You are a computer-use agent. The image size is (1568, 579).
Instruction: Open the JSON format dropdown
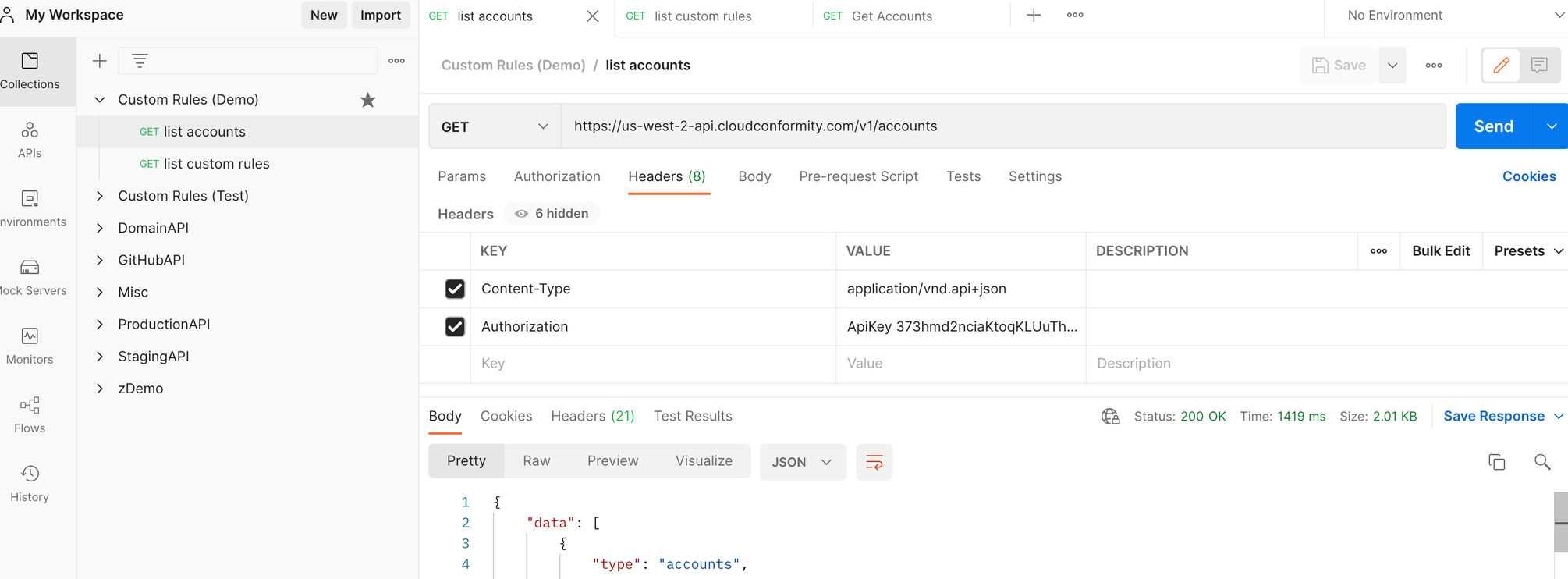[802, 462]
